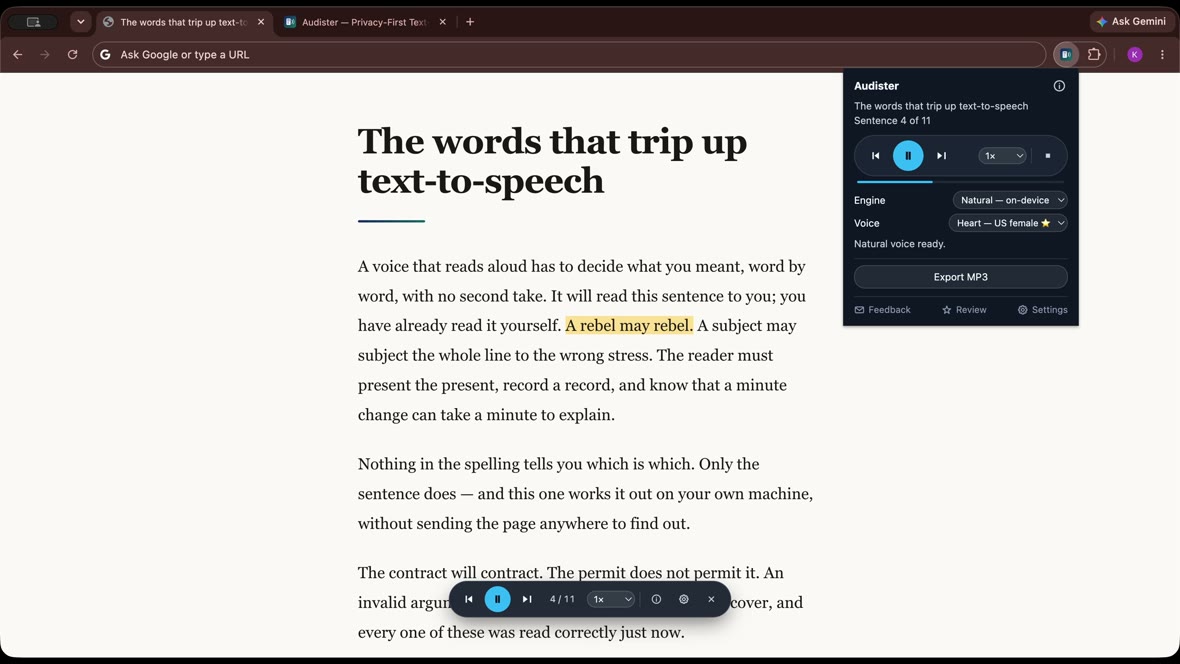Reload the page
Screen dimensions: 1180x664
72,54
